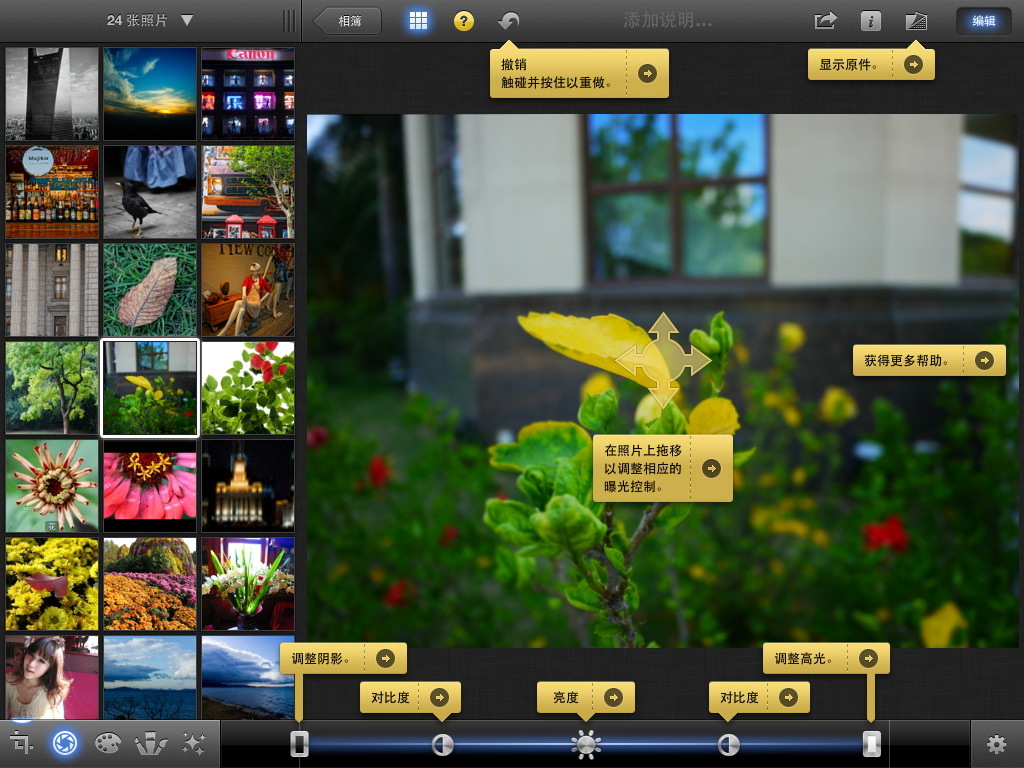Open the Color palette tool
Screen dimensions: 1024x768
tap(106, 744)
